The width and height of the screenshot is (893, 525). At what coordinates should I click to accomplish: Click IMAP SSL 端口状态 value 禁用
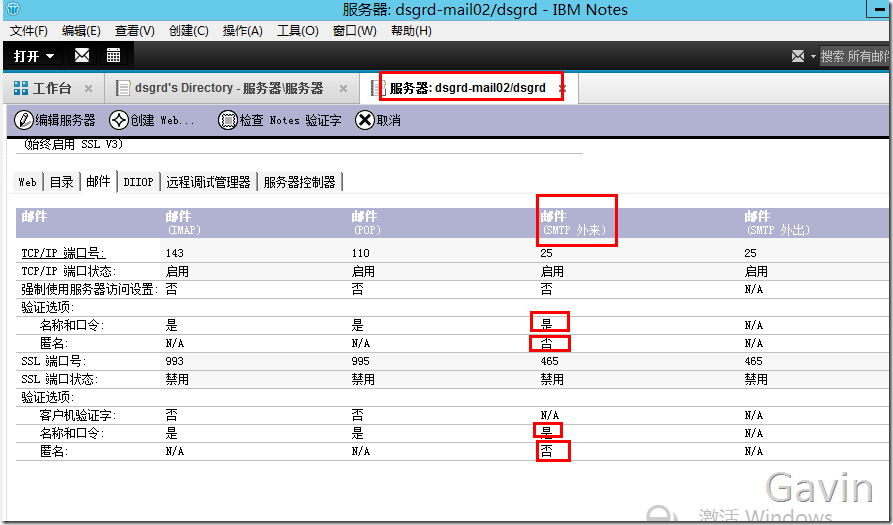click(x=177, y=379)
